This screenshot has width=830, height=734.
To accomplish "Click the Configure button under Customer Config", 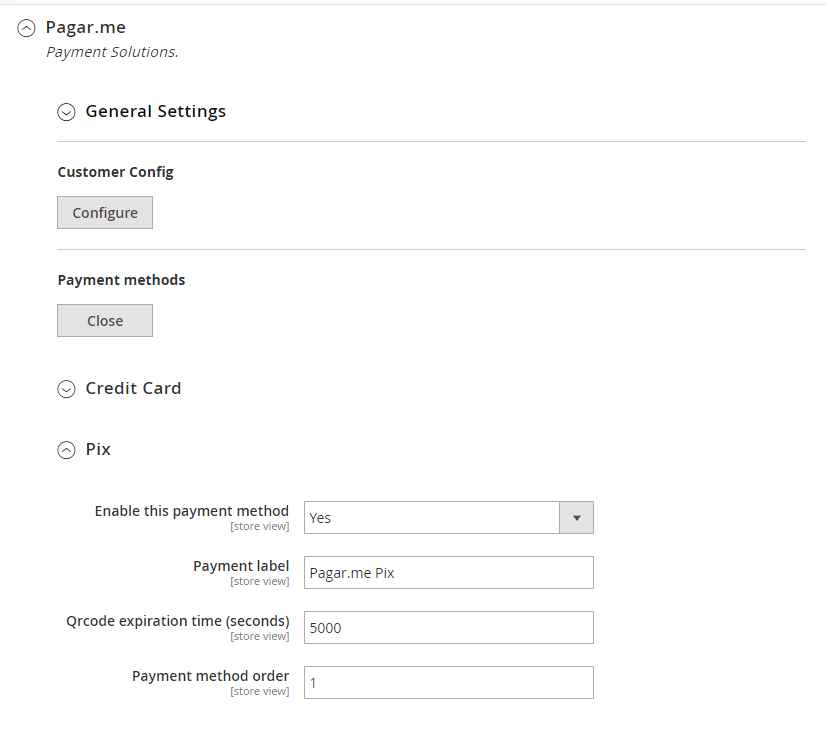I will pyautogui.click(x=105, y=213).
